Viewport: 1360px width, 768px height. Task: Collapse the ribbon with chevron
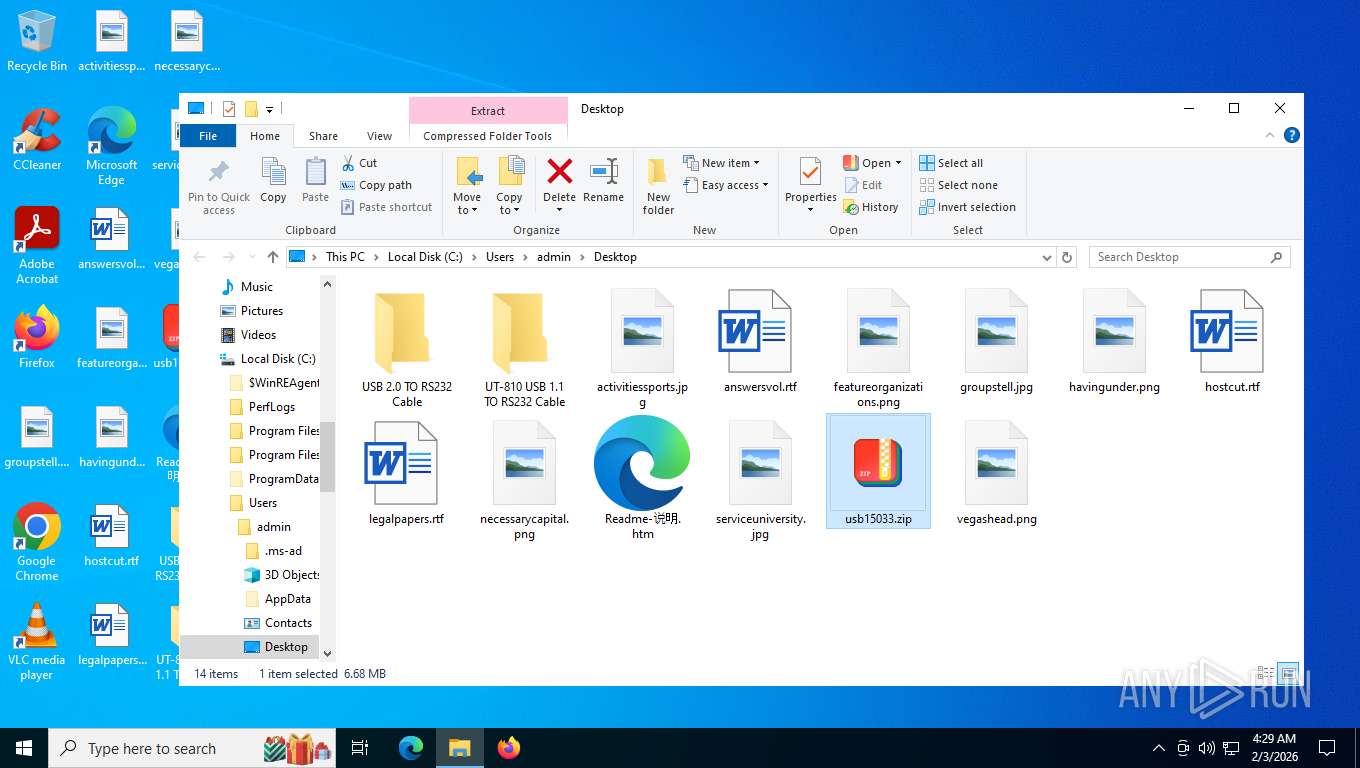click(1271, 135)
